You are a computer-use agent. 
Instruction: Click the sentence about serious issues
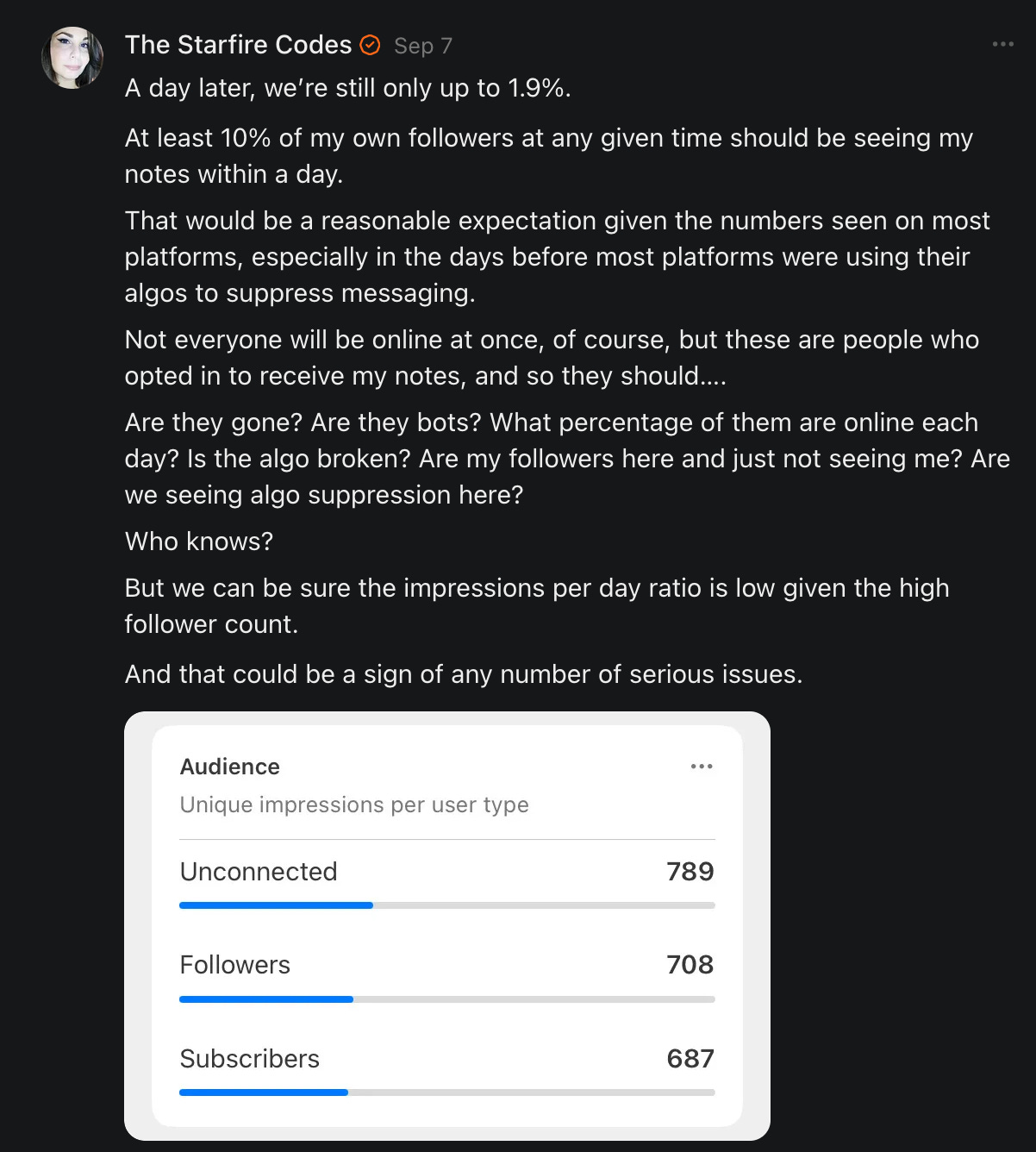click(464, 674)
